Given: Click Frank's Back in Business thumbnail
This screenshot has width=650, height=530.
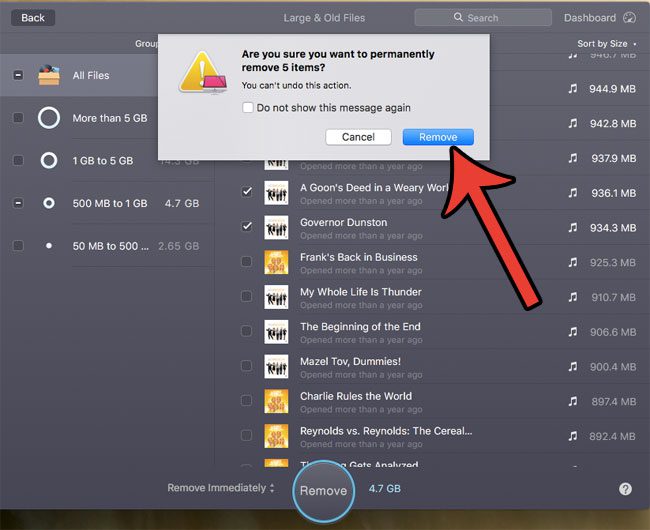Looking at the screenshot, I should point(276,262).
